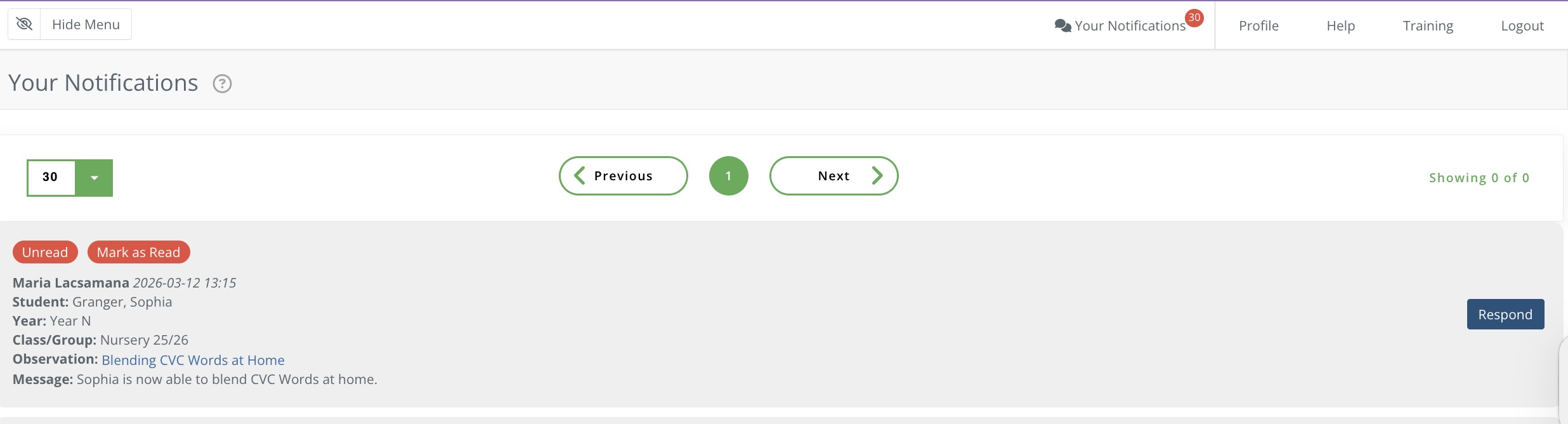This screenshot has width=1568, height=424.
Task: Click the right chevron in Next
Action: (x=877, y=176)
